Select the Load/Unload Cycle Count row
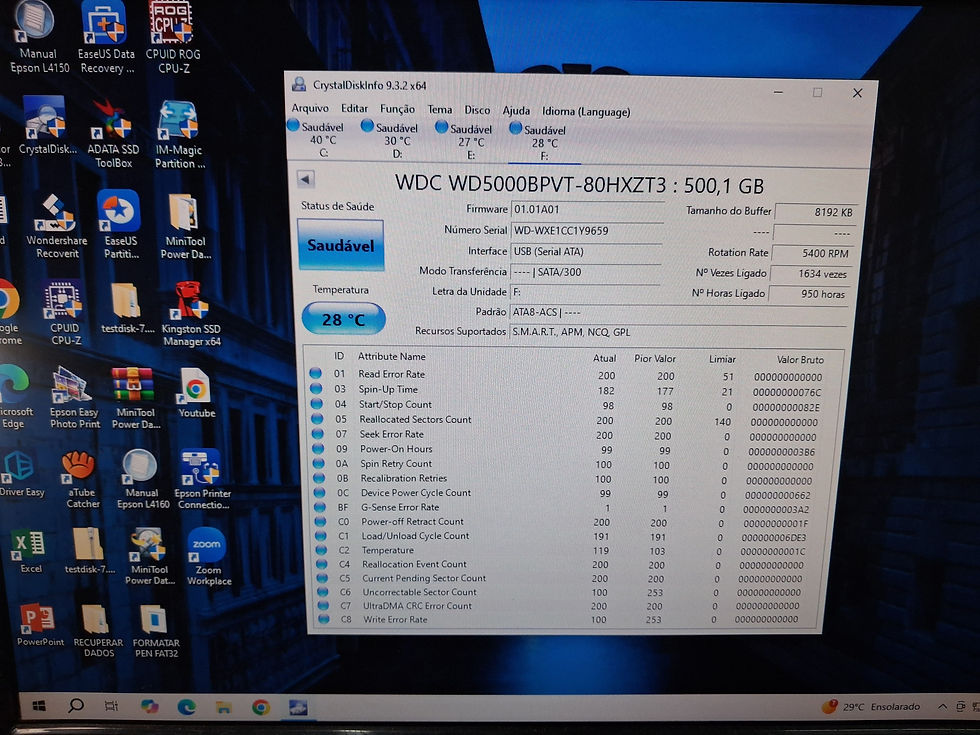This screenshot has height=735, width=980. (x=562, y=536)
